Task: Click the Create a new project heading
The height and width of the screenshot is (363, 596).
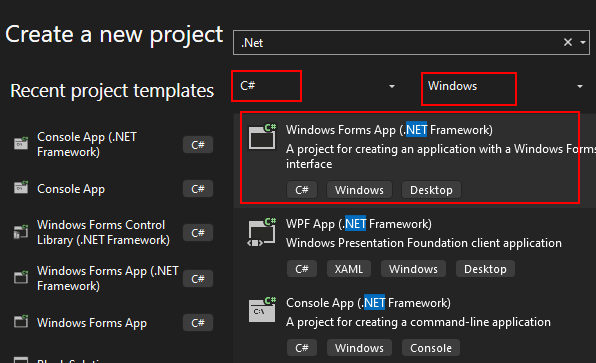Action: tap(114, 35)
